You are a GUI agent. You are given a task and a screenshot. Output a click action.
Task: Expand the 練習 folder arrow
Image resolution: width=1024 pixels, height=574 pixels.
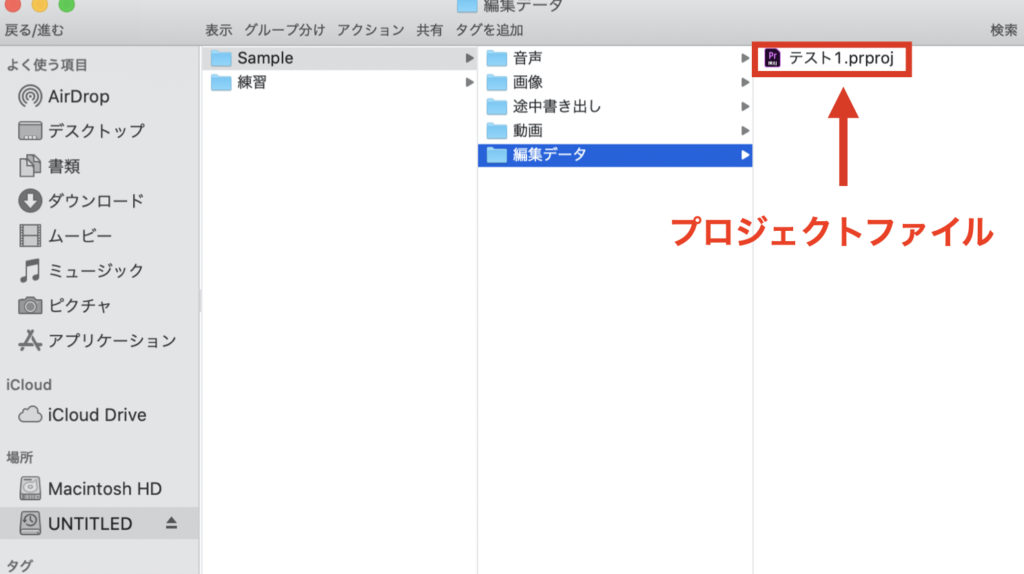click(x=469, y=82)
